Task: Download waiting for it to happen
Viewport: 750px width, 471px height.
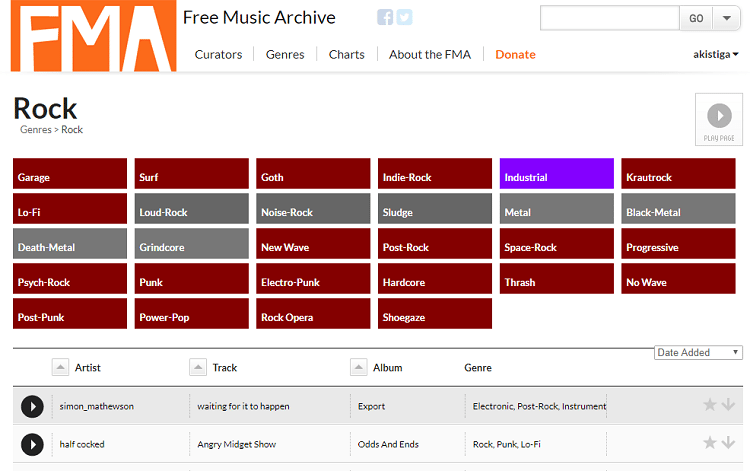Action: (728, 405)
